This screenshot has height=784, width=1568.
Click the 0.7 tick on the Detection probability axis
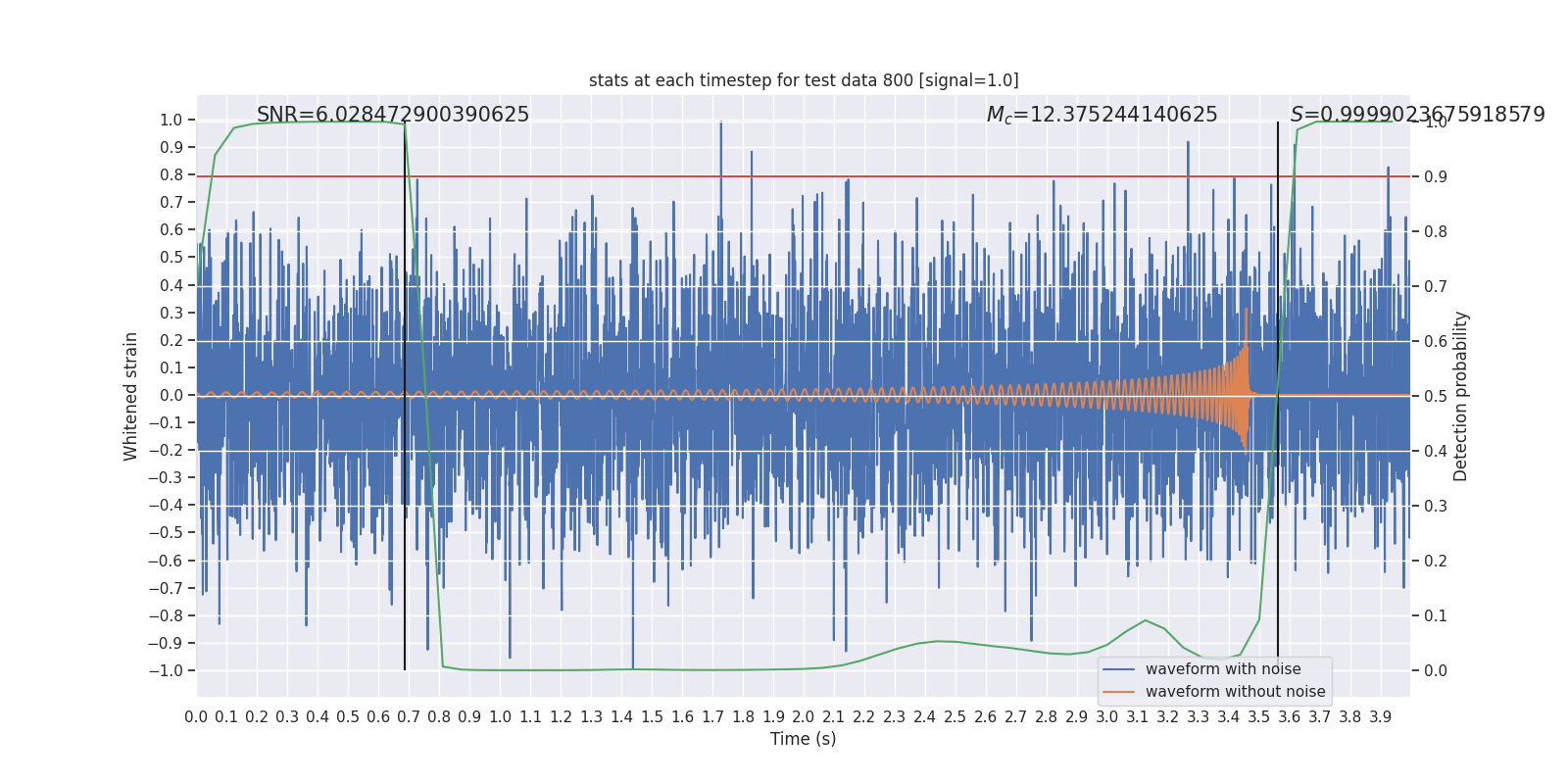pyautogui.click(x=1436, y=287)
